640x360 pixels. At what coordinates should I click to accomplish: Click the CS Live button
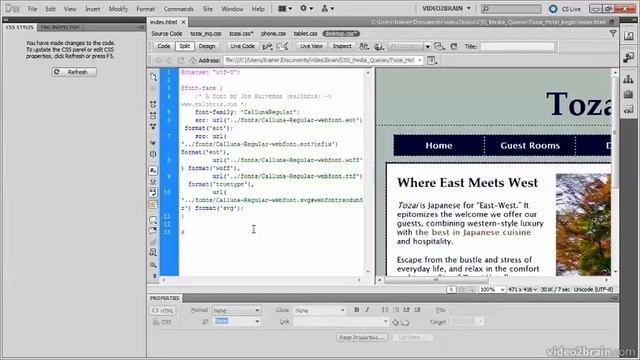click(x=565, y=9)
